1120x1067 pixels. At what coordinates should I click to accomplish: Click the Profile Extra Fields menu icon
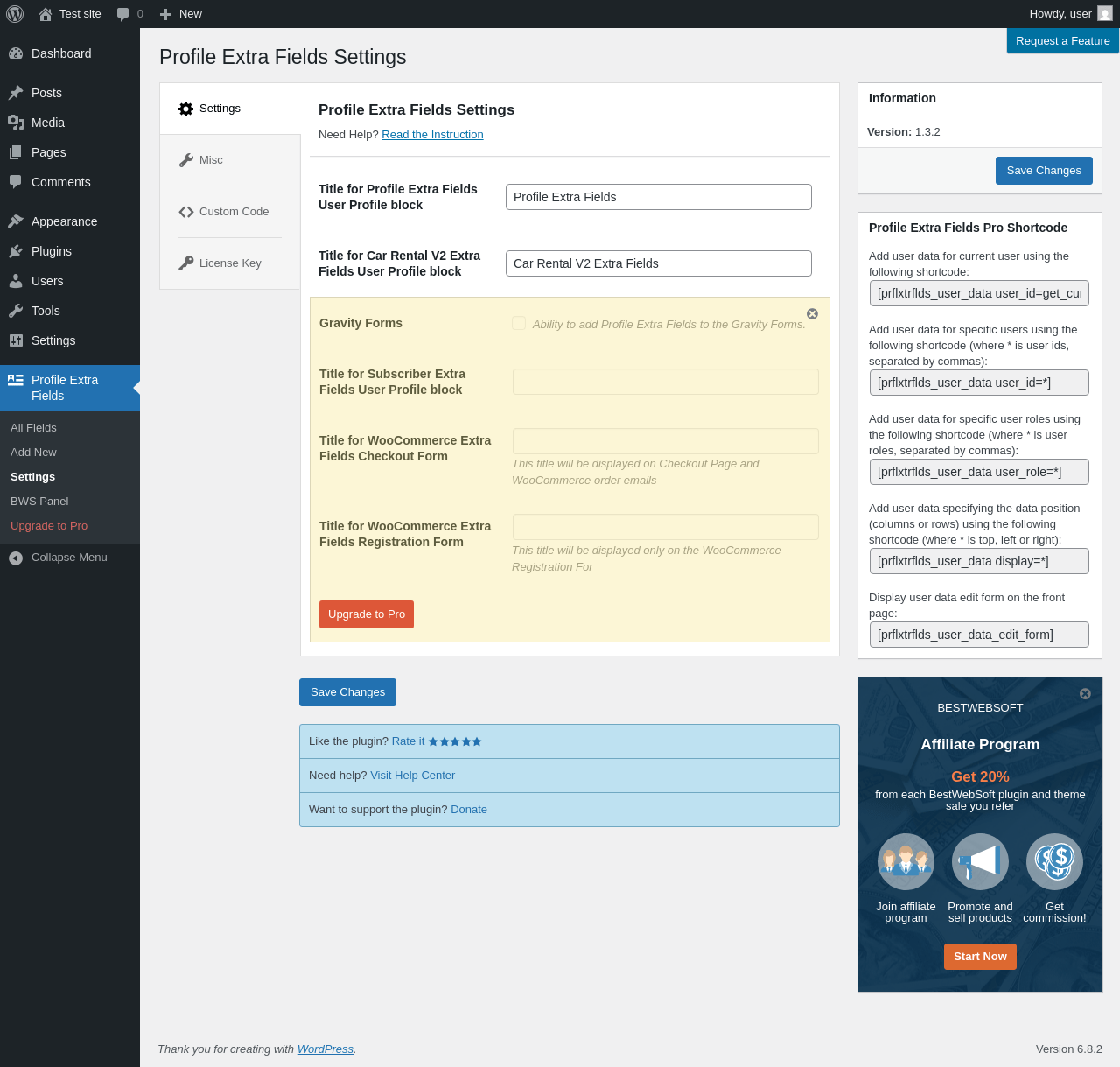coord(16,380)
